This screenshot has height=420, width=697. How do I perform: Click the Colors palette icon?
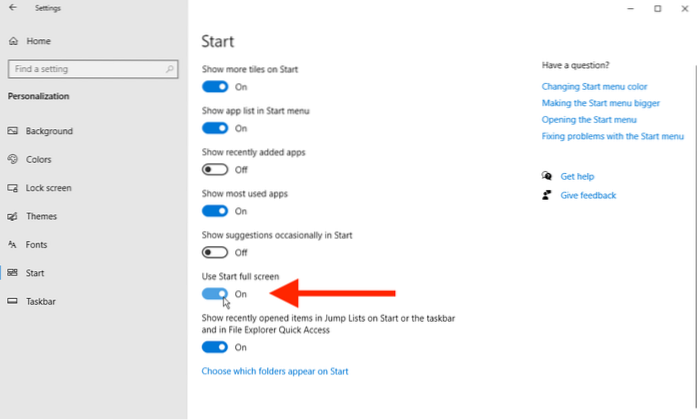tap(12, 159)
